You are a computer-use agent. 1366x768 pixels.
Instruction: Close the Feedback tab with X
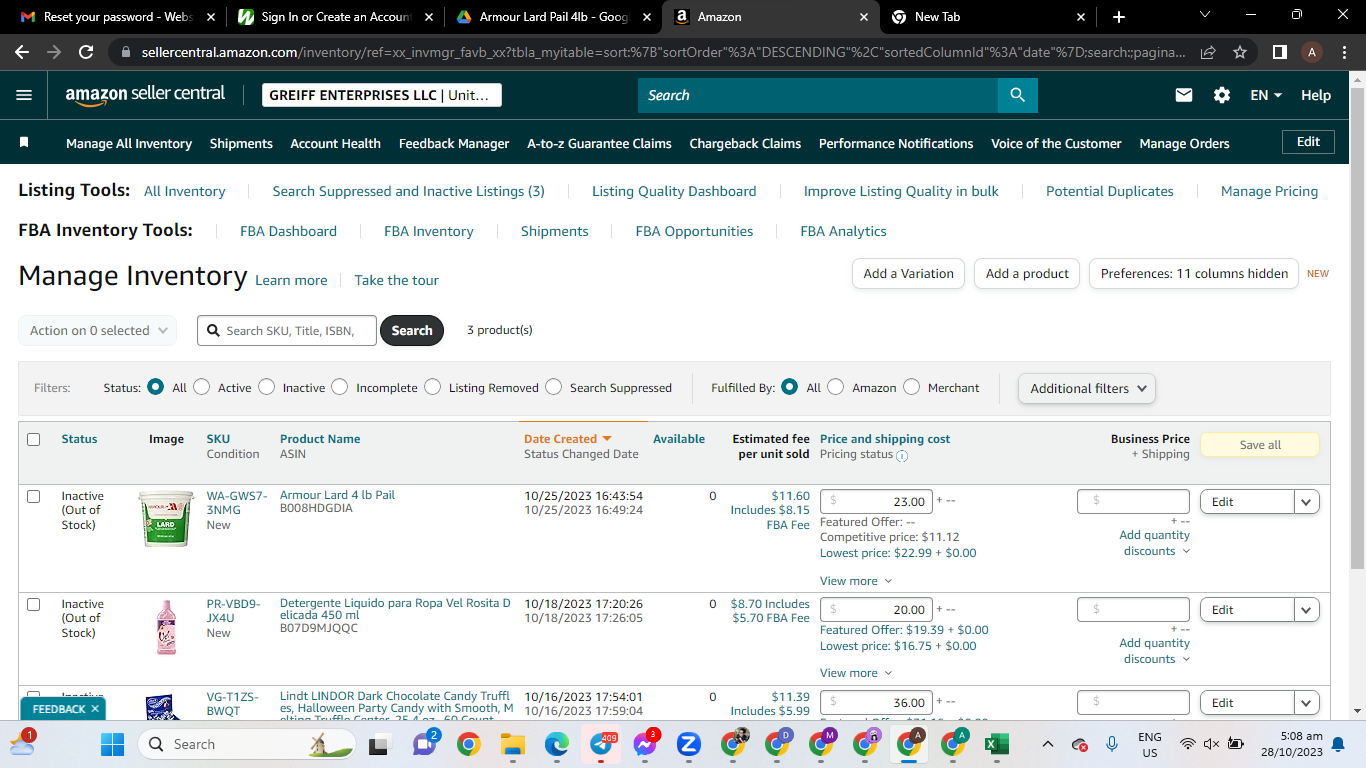95,709
